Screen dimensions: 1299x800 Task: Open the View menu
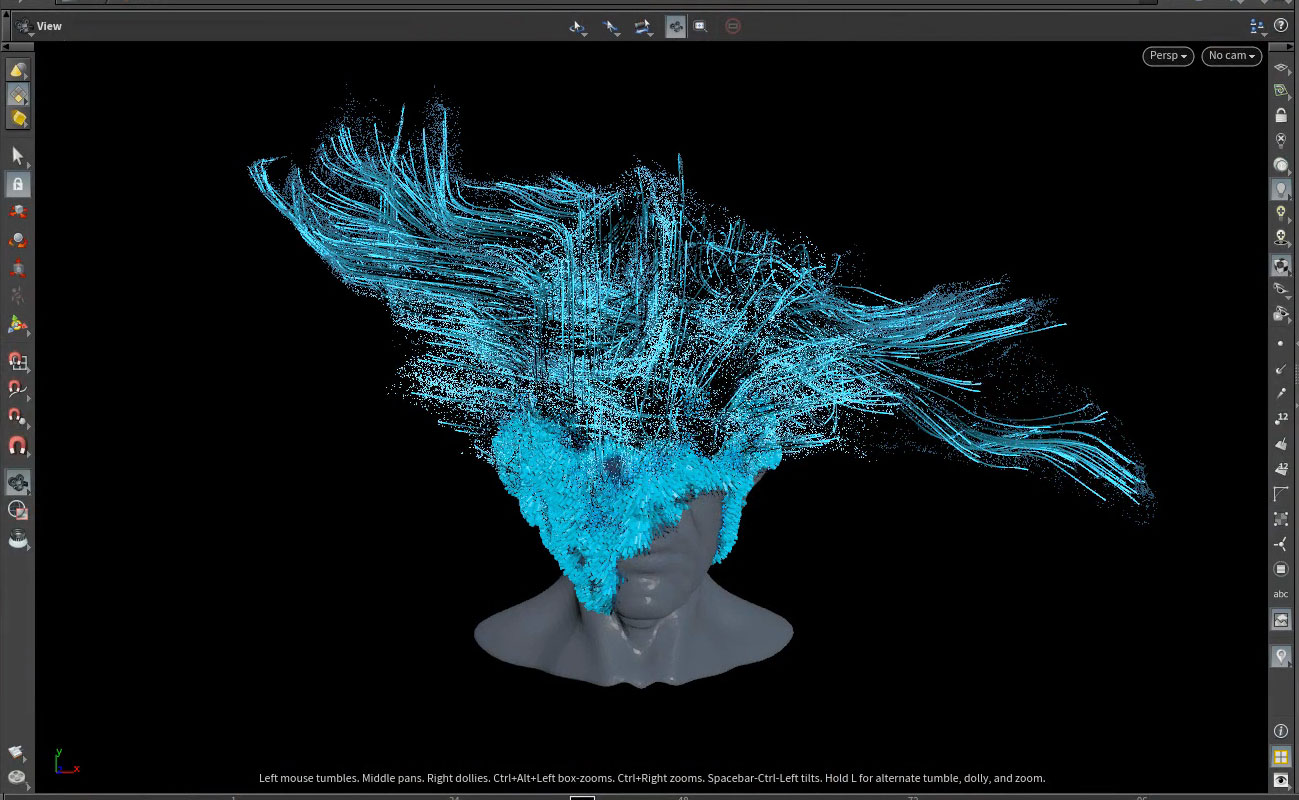pyautogui.click(x=49, y=26)
